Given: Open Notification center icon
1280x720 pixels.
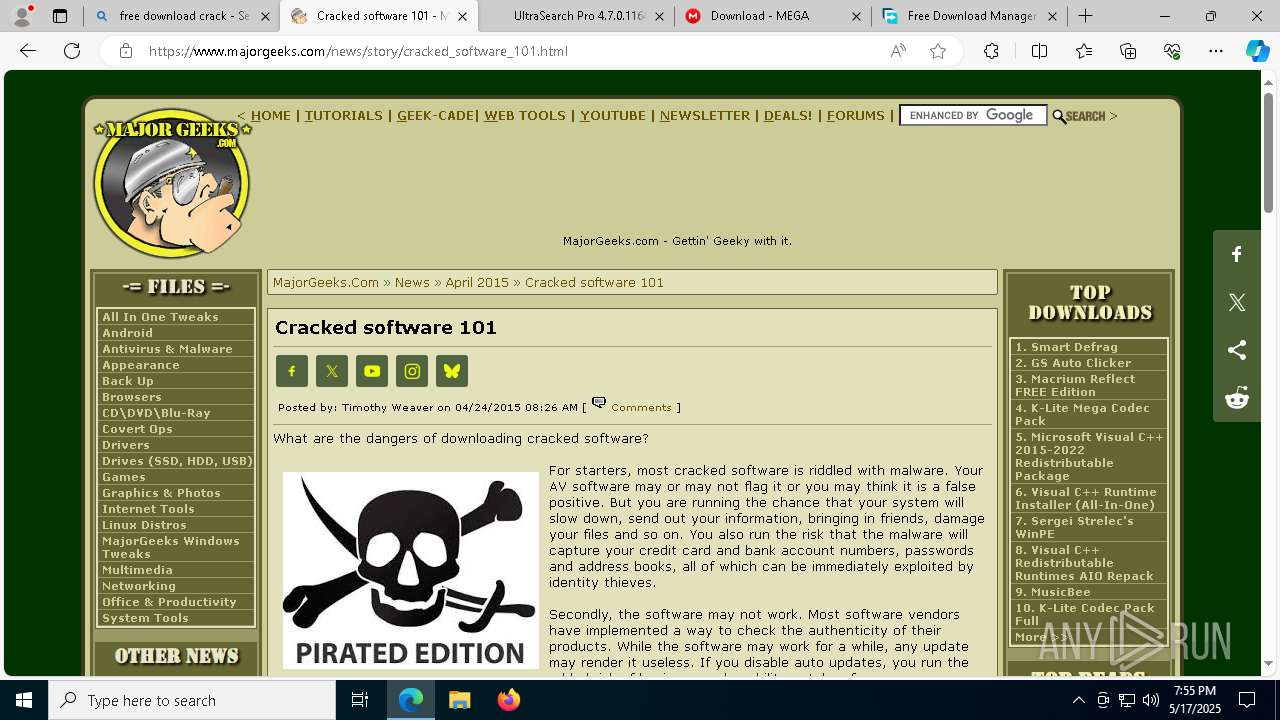Looking at the screenshot, I should (1247, 700).
